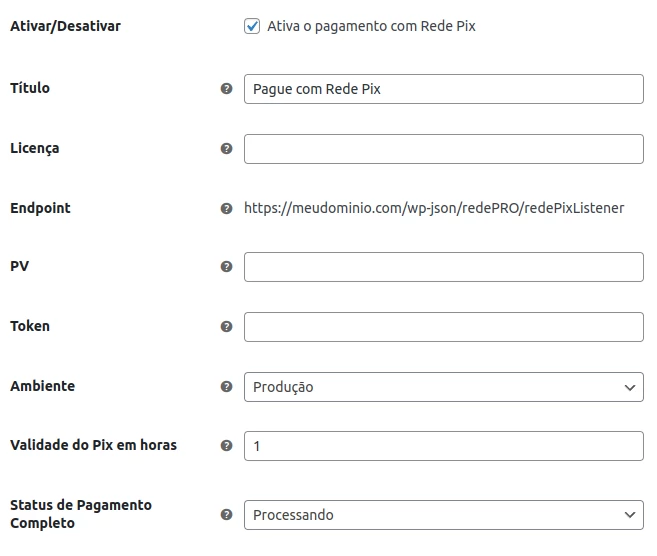Click help icon next to Título

pos(226,89)
